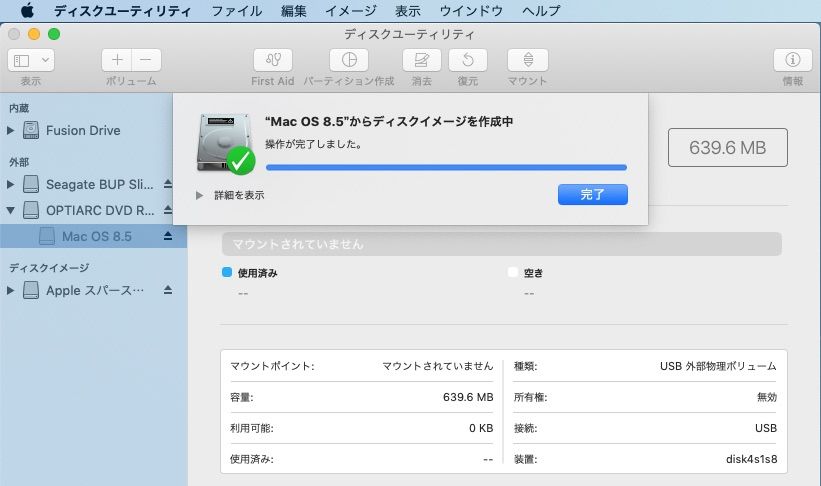Add a volume with the plus button

coord(117,60)
